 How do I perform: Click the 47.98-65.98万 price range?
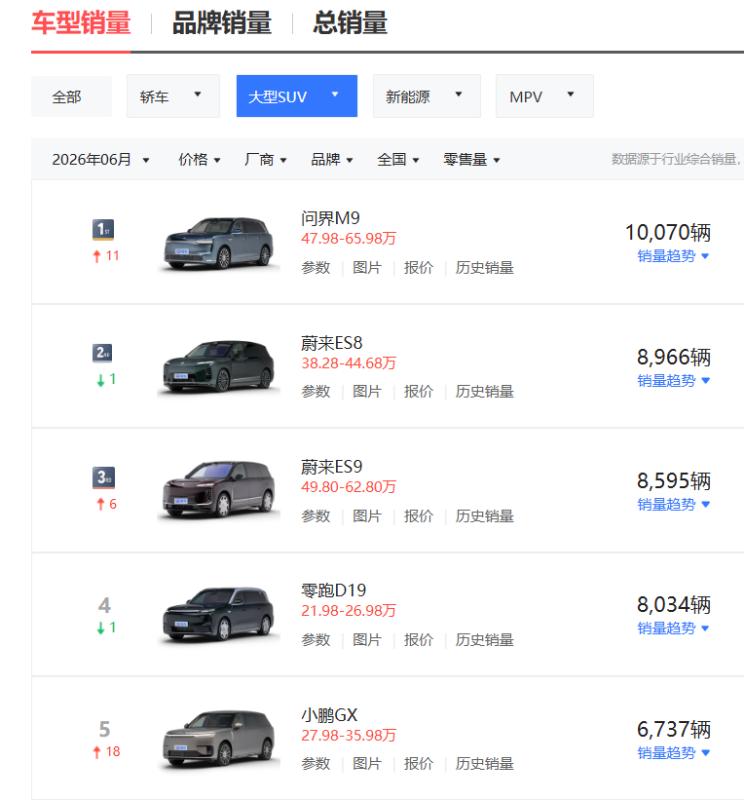[349, 238]
